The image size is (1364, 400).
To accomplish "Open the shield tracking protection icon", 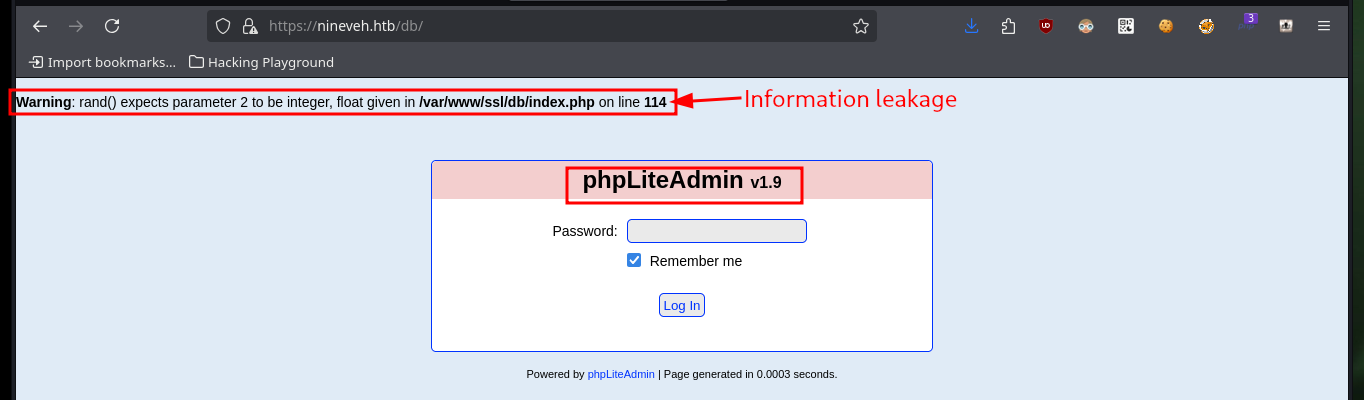I will (224, 26).
